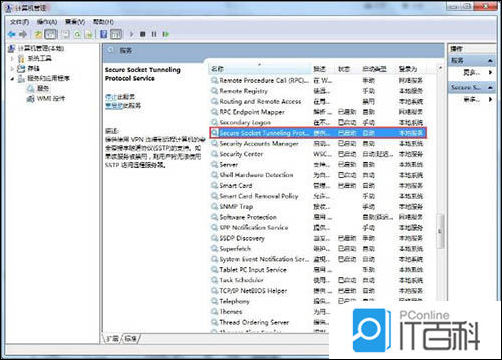
Task: Click the Task Scheduler service icon
Action: tap(214, 280)
